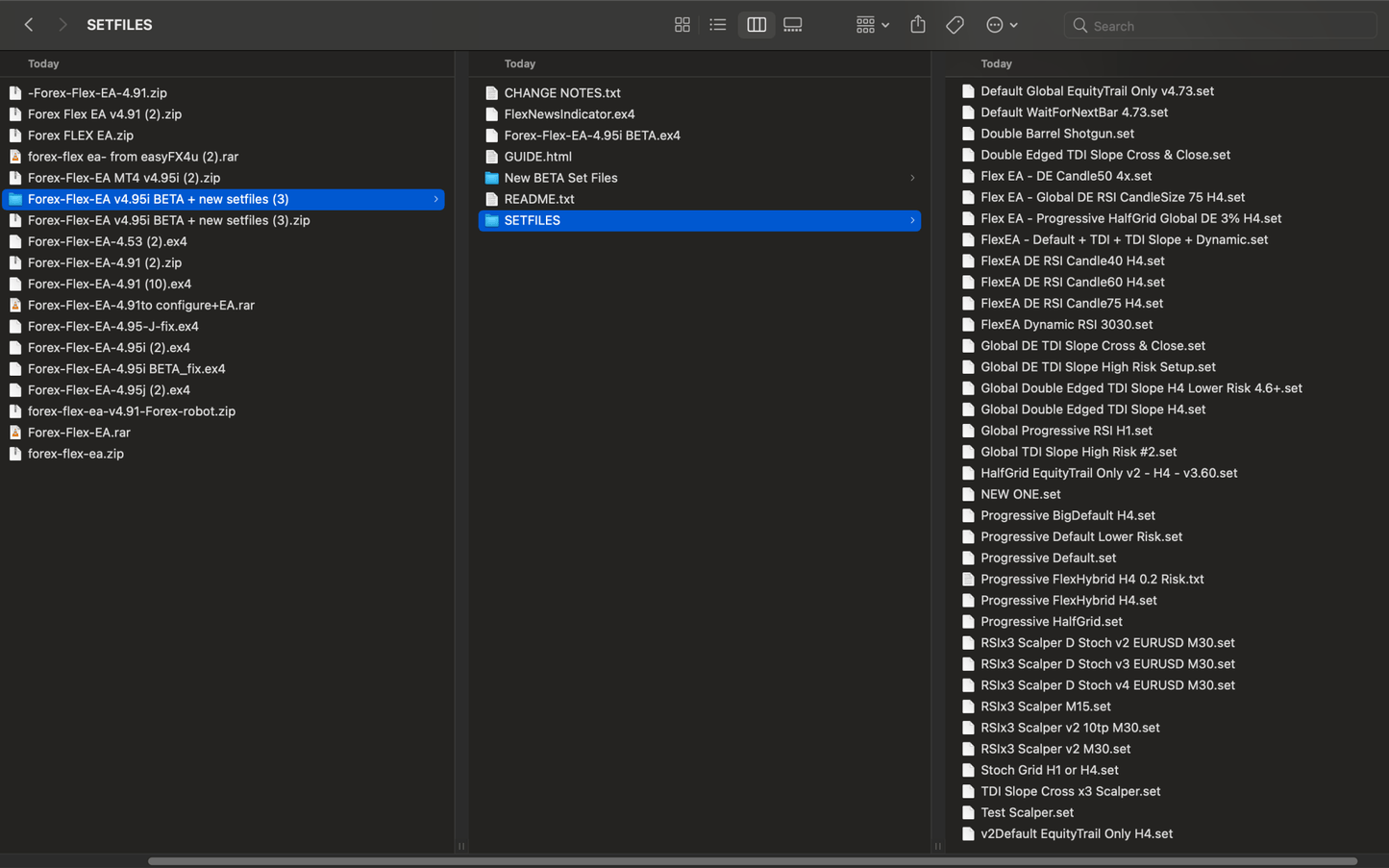The height and width of the screenshot is (868, 1389).
Task: Focus the Search field
Action: click(1220, 26)
